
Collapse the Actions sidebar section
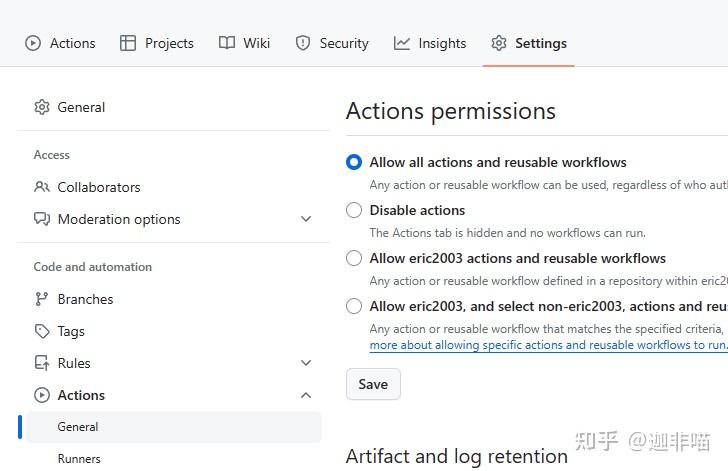click(x=306, y=395)
